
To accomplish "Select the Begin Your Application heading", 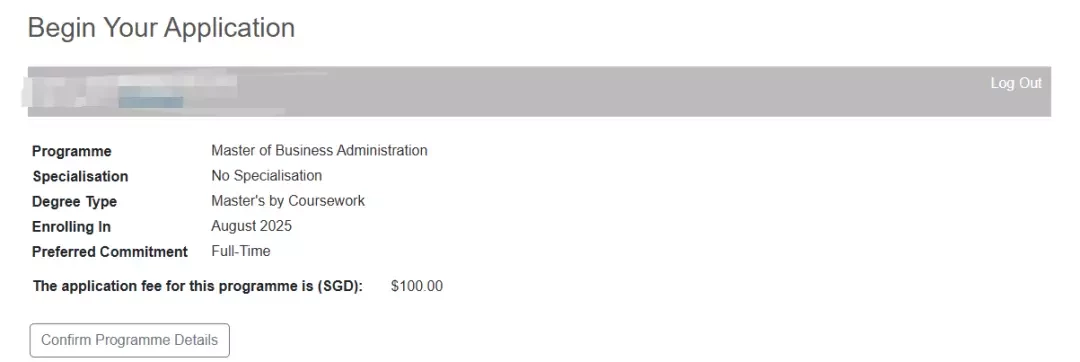I will click(161, 28).
